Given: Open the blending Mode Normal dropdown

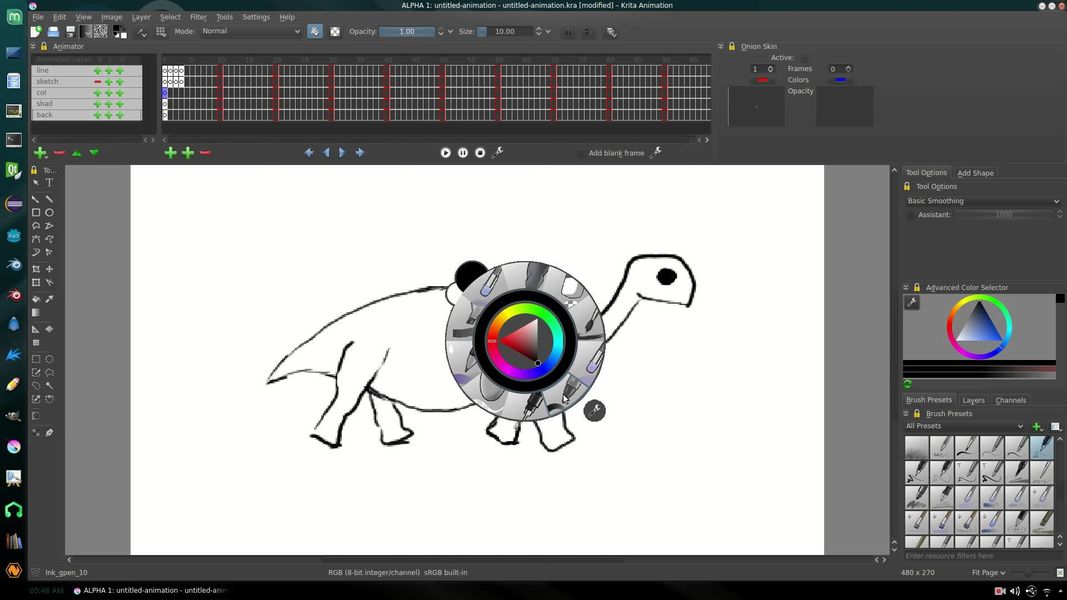Looking at the screenshot, I should tap(251, 31).
